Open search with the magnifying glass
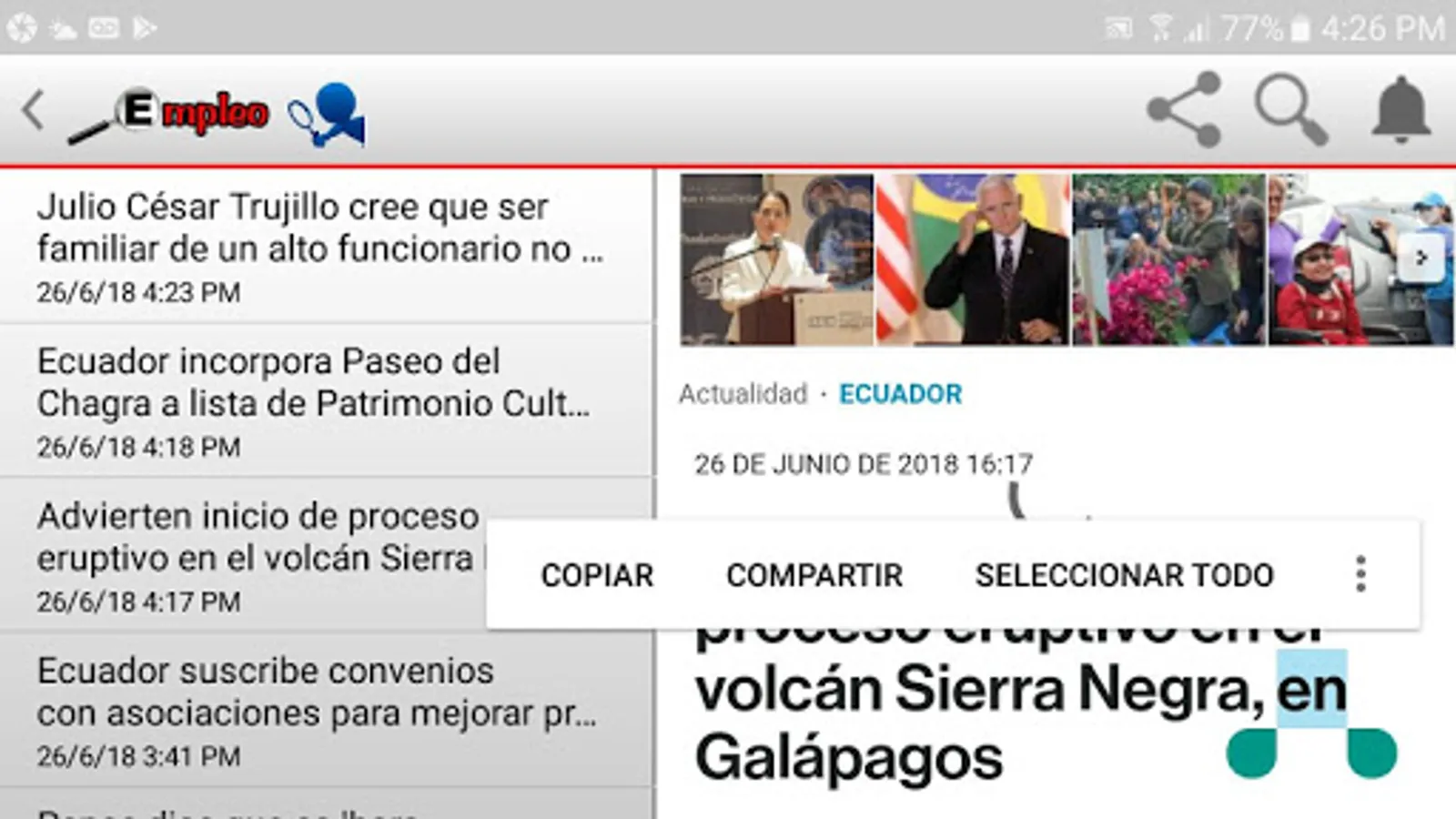Image resolution: width=1456 pixels, height=819 pixels. [x=1290, y=110]
